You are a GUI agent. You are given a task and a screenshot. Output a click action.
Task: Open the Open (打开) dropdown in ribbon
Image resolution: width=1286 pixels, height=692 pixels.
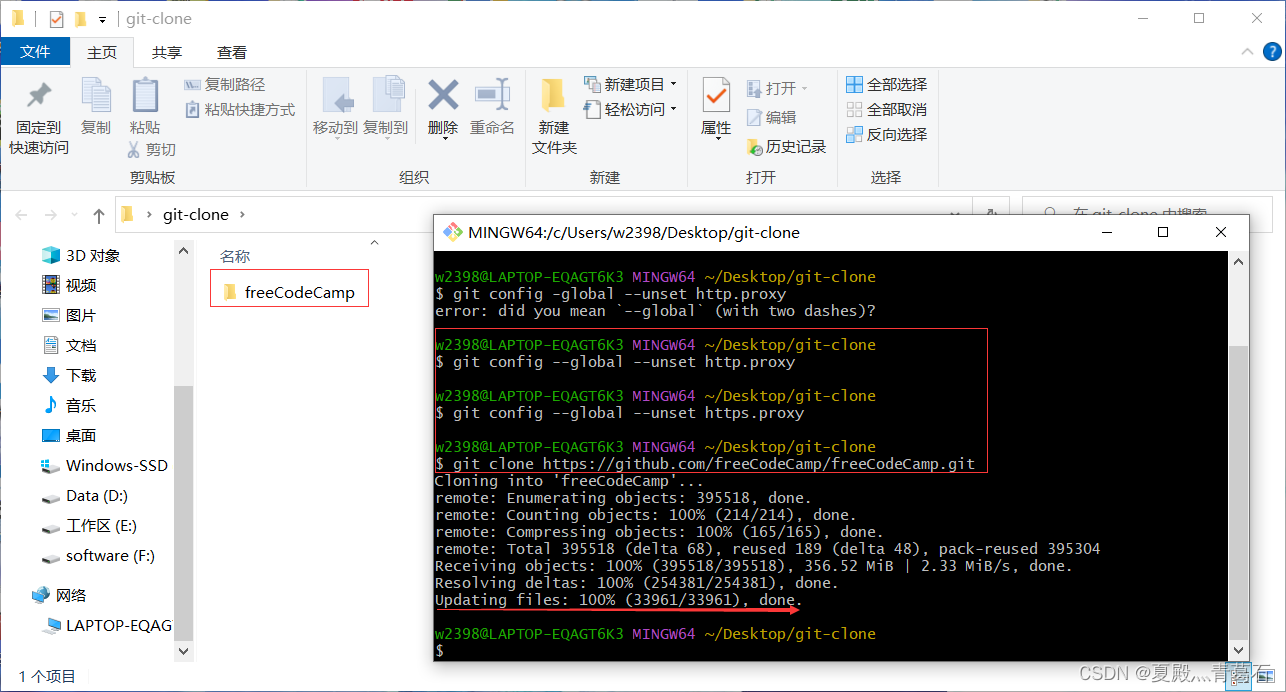[777, 88]
